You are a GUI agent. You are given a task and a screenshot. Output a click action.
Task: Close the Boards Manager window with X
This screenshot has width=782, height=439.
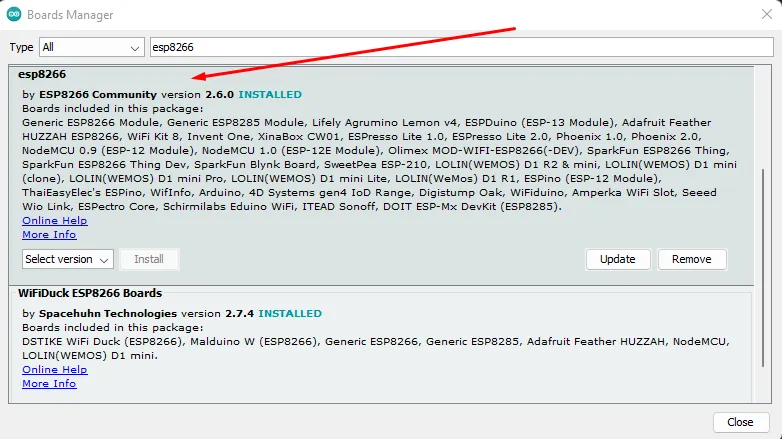767,14
